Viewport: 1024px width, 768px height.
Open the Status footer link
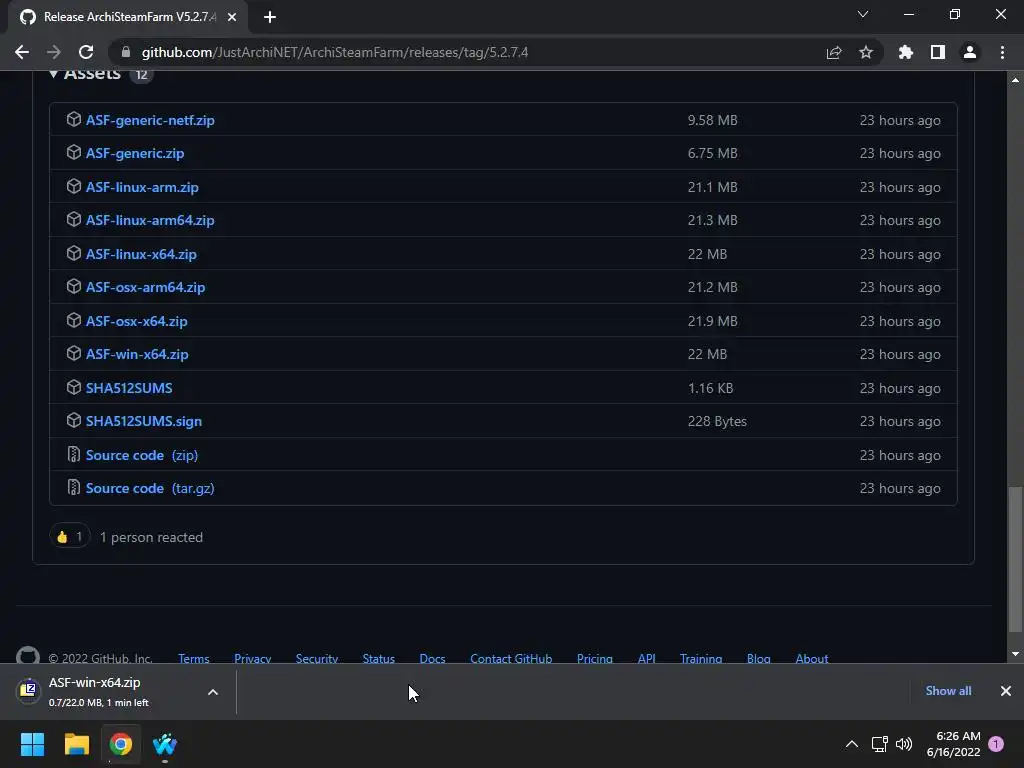coord(379,658)
